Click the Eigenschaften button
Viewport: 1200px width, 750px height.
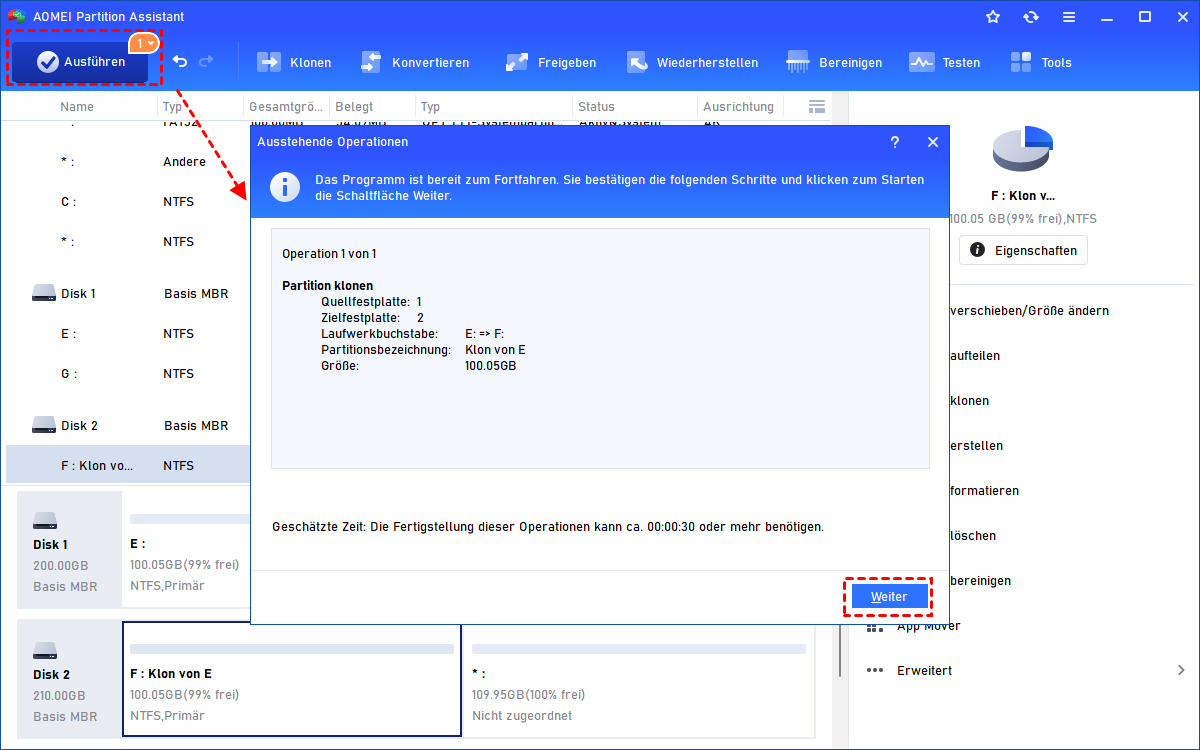pyautogui.click(x=1023, y=250)
